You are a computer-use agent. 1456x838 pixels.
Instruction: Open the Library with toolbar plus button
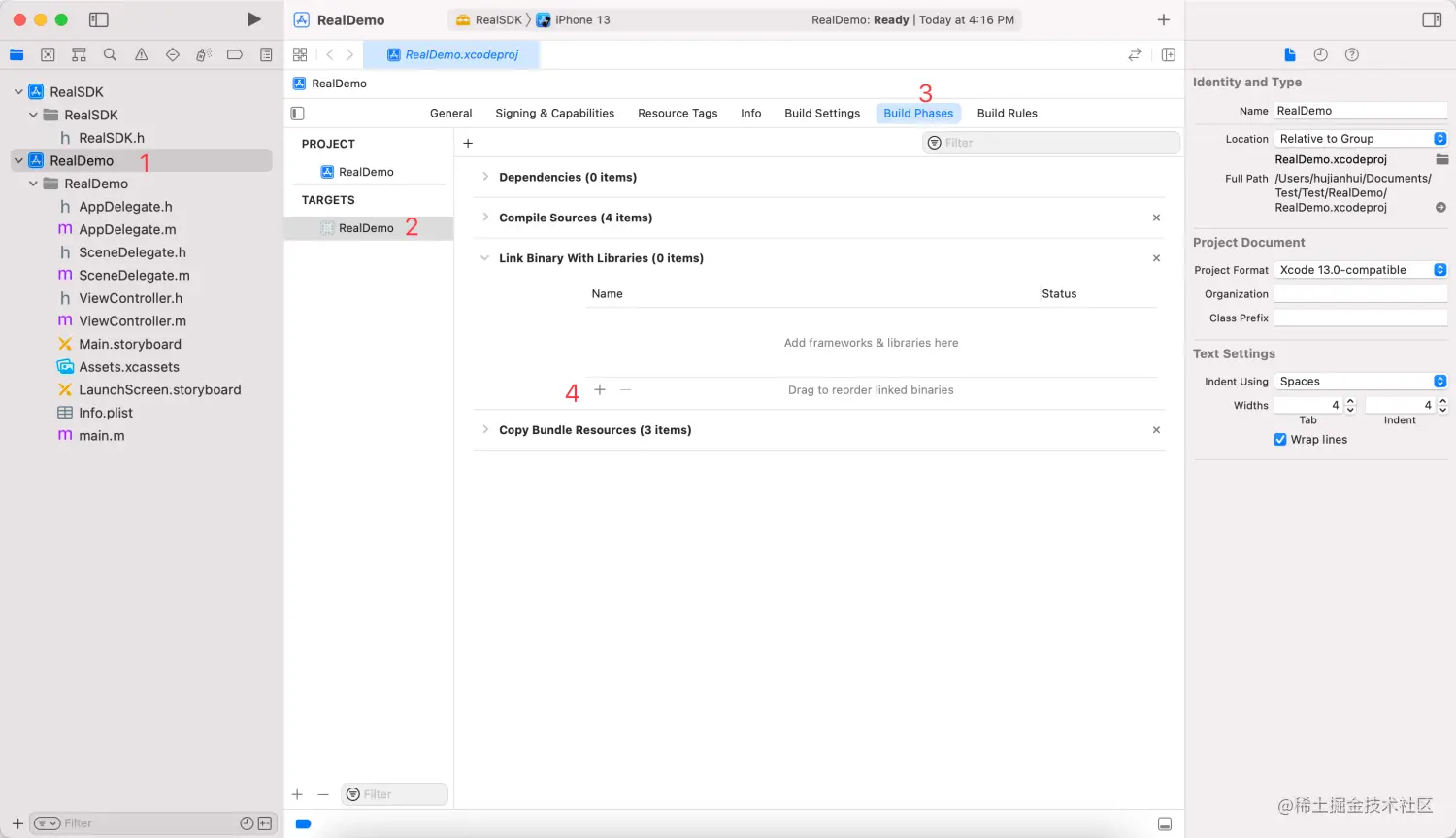pos(1163,19)
